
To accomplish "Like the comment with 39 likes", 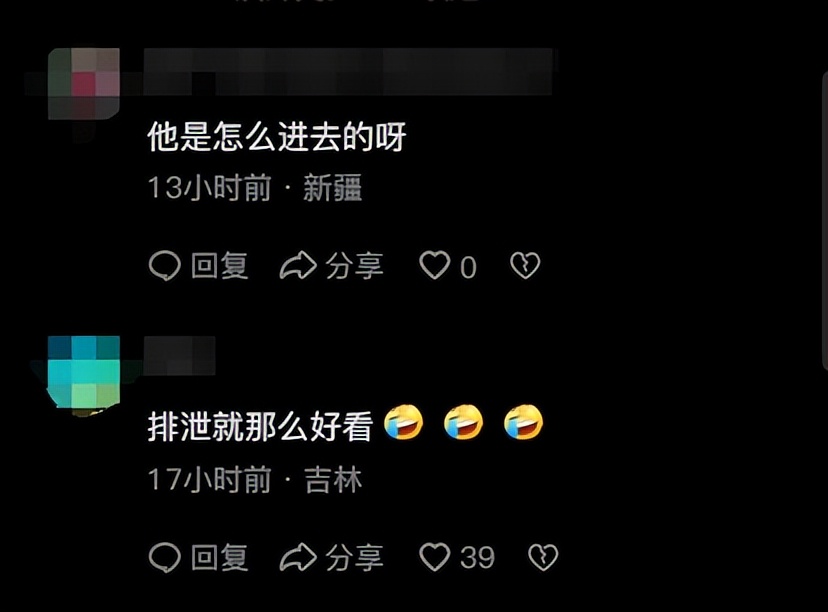I will (435, 558).
